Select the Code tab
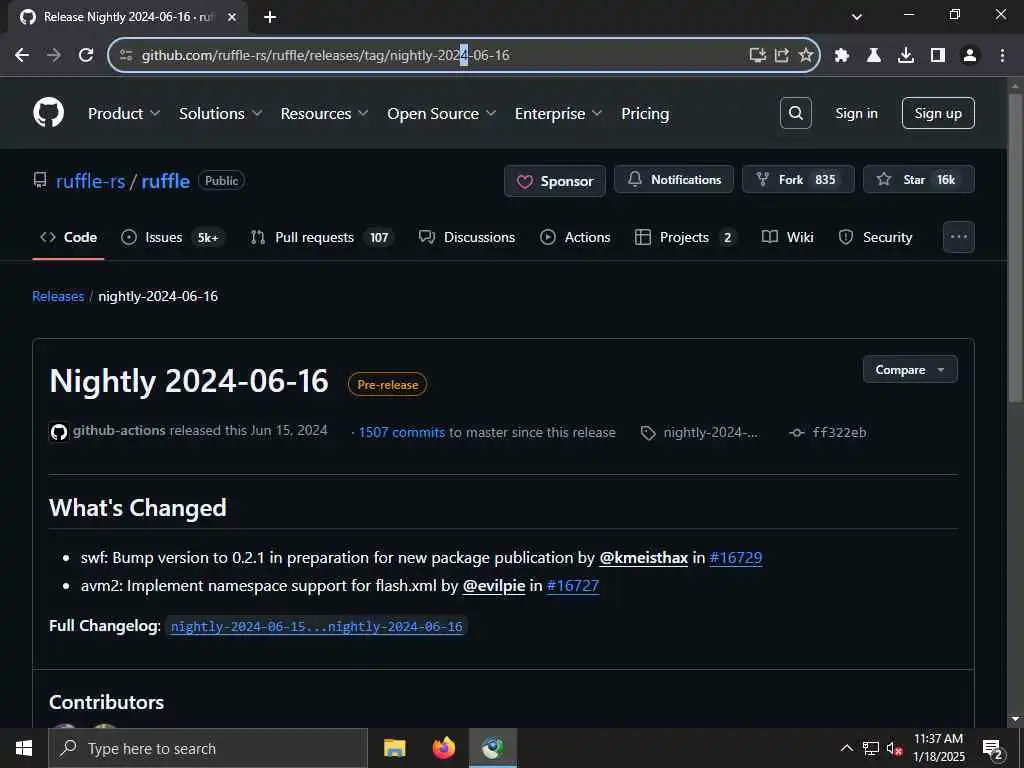 pyautogui.click(x=69, y=237)
